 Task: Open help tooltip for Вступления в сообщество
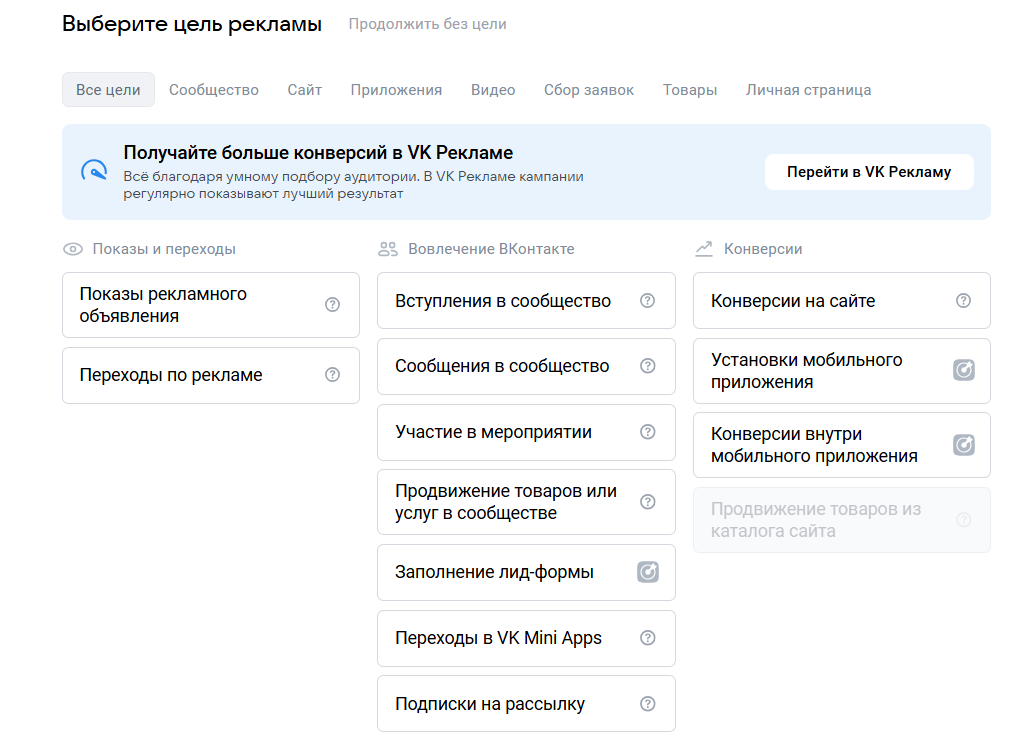click(x=648, y=299)
